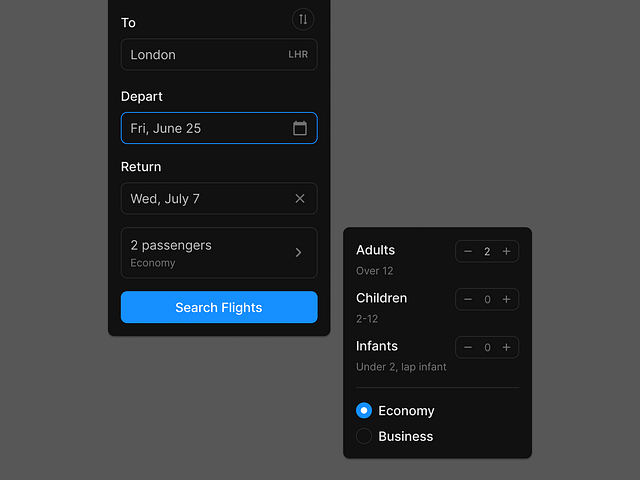640x480 pixels.
Task: Expand passengers selector chevron
Action: (x=298, y=253)
